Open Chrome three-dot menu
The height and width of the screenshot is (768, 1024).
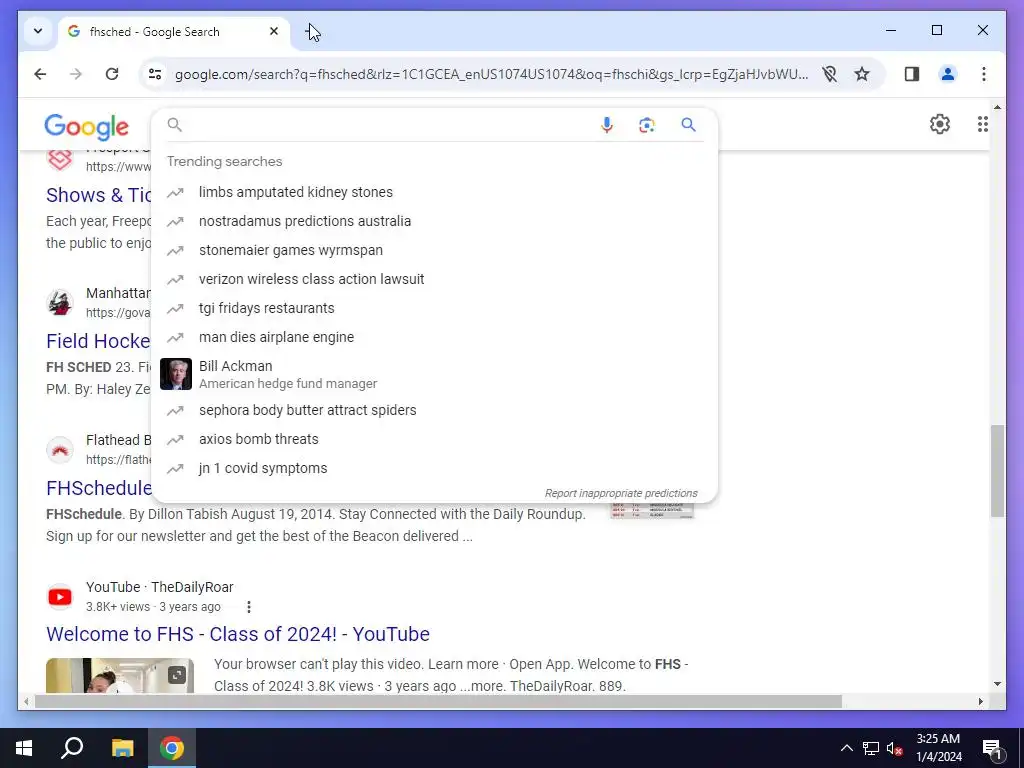coord(984,74)
